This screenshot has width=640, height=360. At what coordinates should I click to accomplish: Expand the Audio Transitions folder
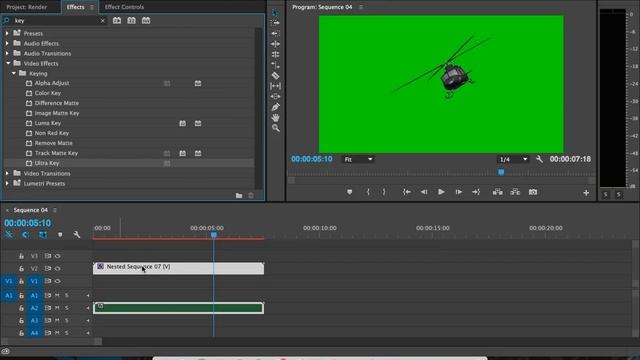click(7, 53)
